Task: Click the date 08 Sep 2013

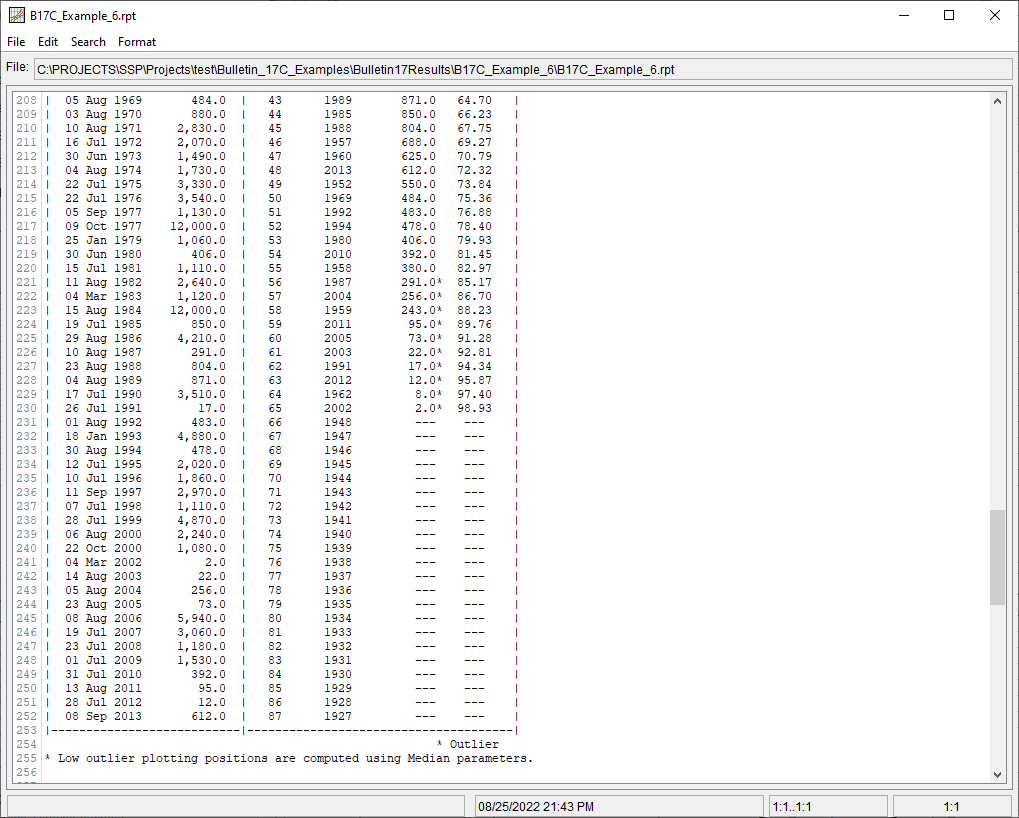Action: 103,716
